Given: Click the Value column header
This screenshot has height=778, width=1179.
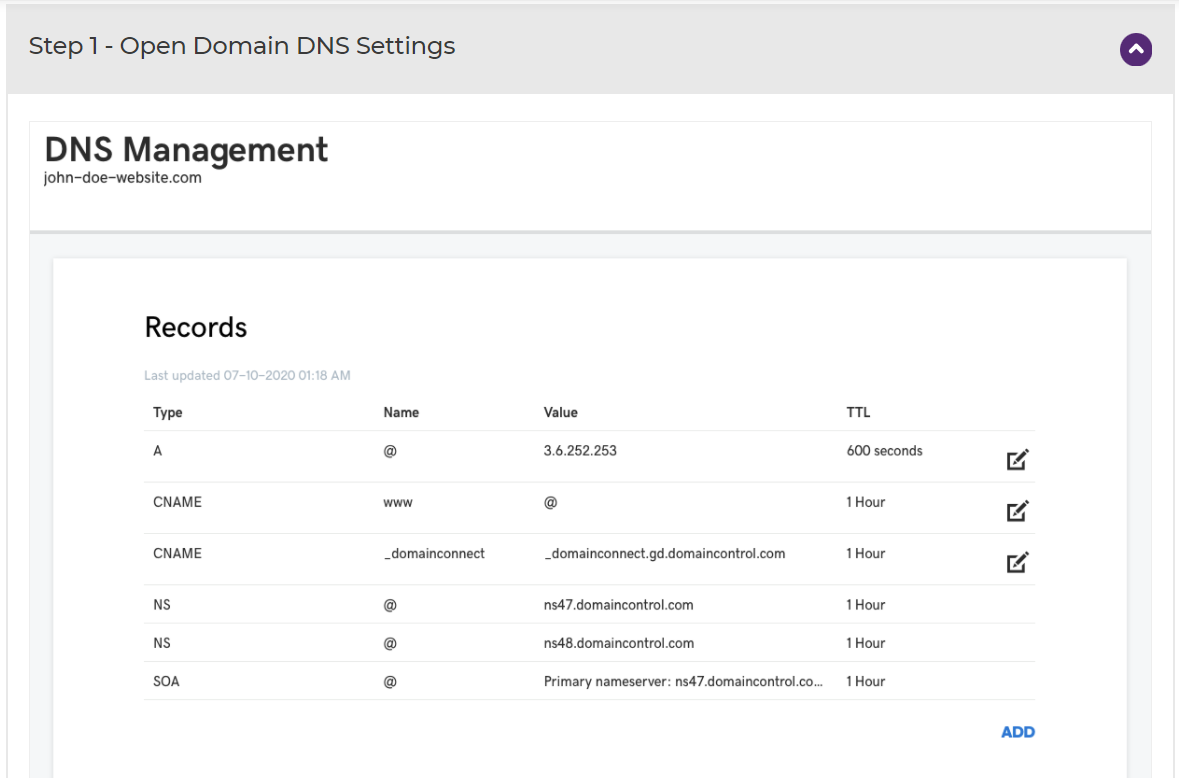Looking at the screenshot, I should tap(561, 412).
